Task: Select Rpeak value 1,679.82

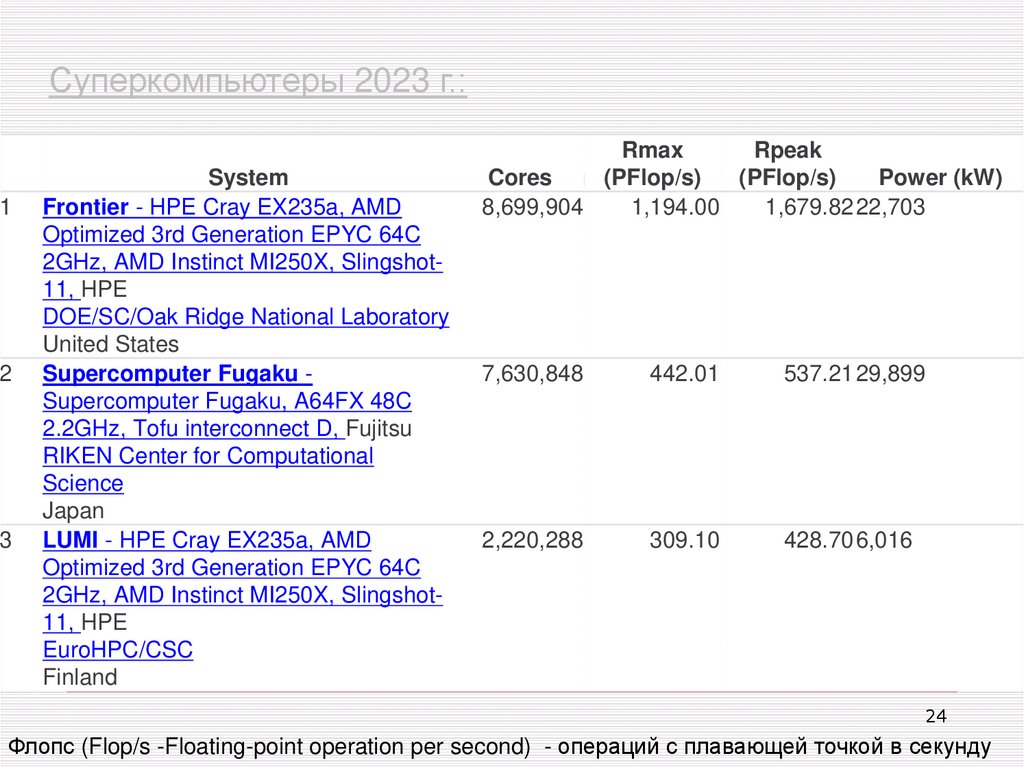Action: (x=809, y=207)
